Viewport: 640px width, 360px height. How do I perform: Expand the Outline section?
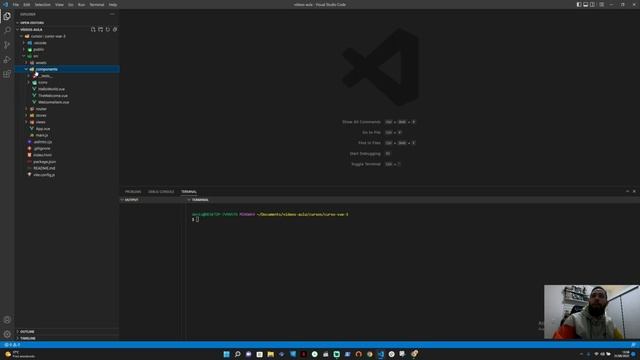pyautogui.click(x=27, y=331)
